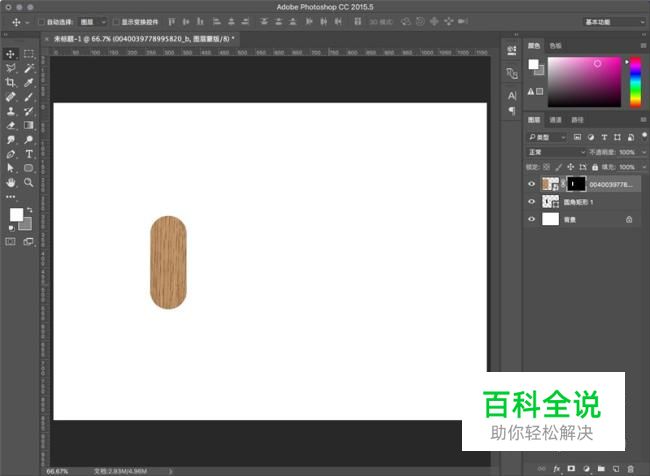650x476 pixels.
Task: Select the Hand tool
Action: coord(10,182)
